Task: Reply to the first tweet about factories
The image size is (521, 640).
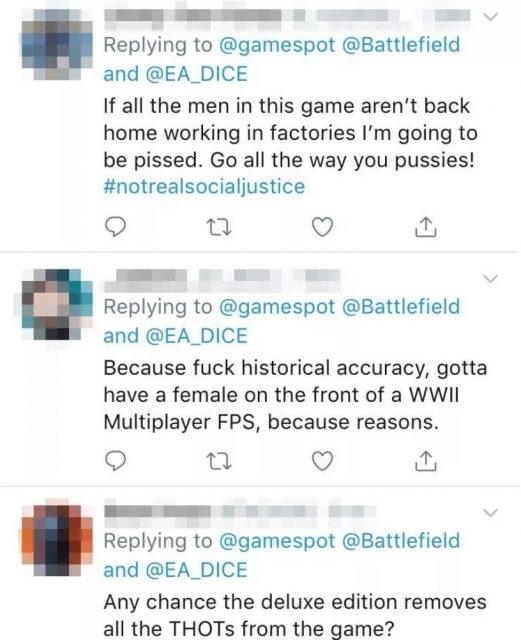Action: click(x=115, y=227)
